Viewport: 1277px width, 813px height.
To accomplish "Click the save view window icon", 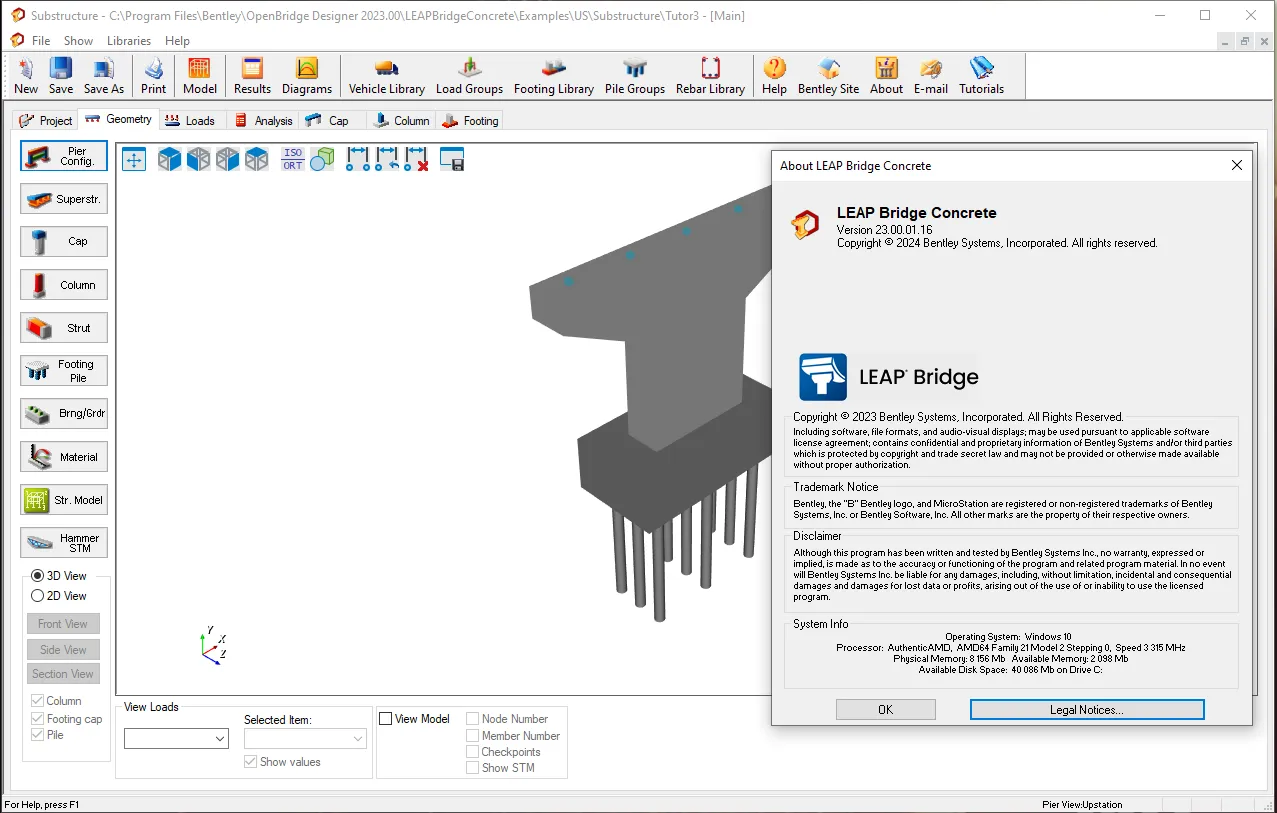I will click(x=452, y=159).
